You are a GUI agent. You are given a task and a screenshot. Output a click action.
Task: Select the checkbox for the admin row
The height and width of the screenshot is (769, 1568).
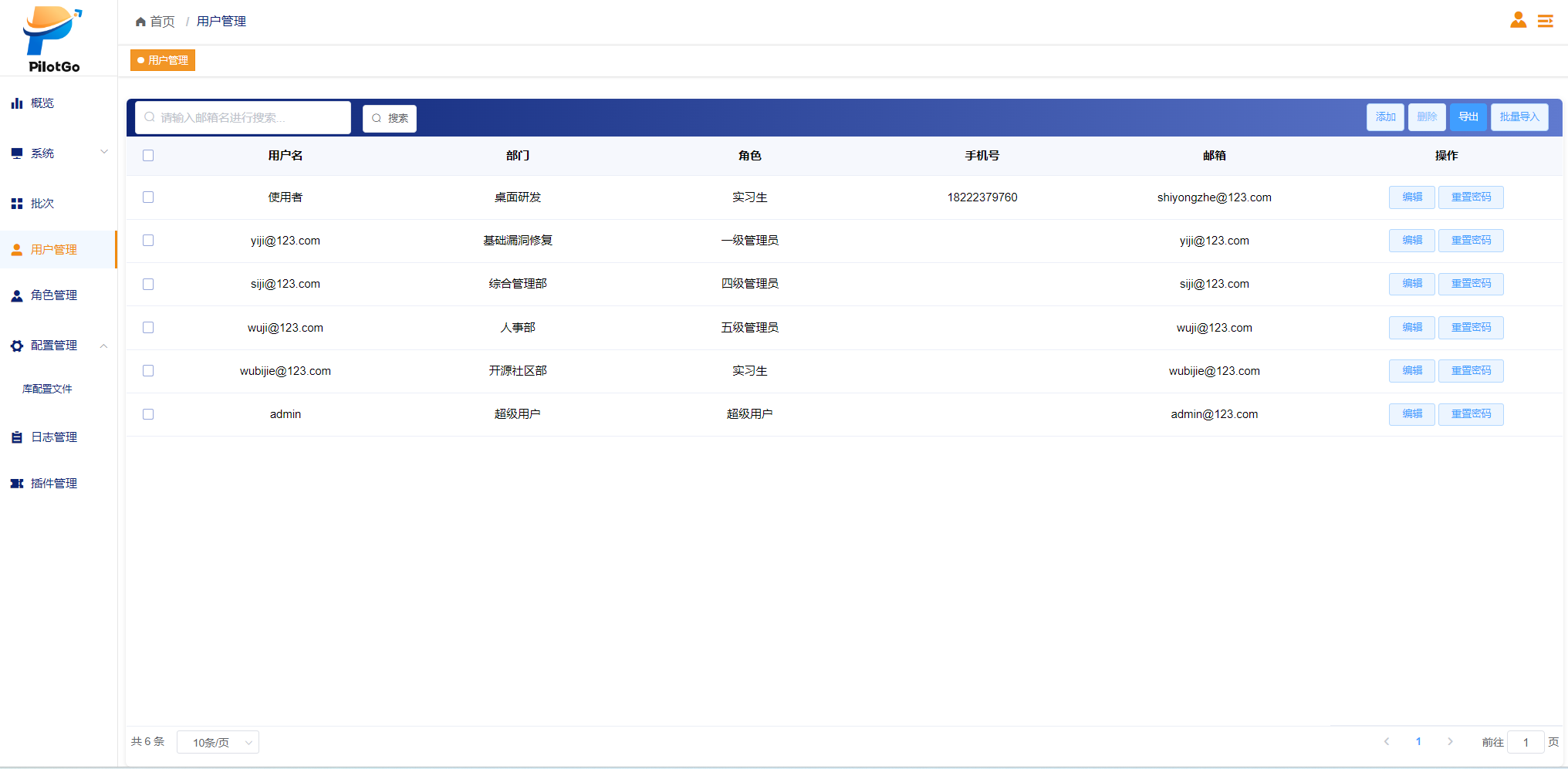pyautogui.click(x=148, y=414)
